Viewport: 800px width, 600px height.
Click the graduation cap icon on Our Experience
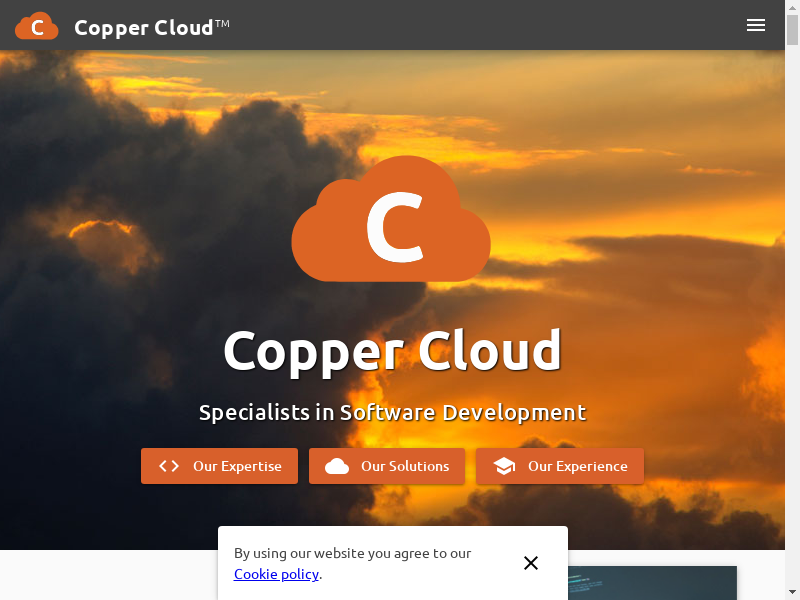[504, 466]
